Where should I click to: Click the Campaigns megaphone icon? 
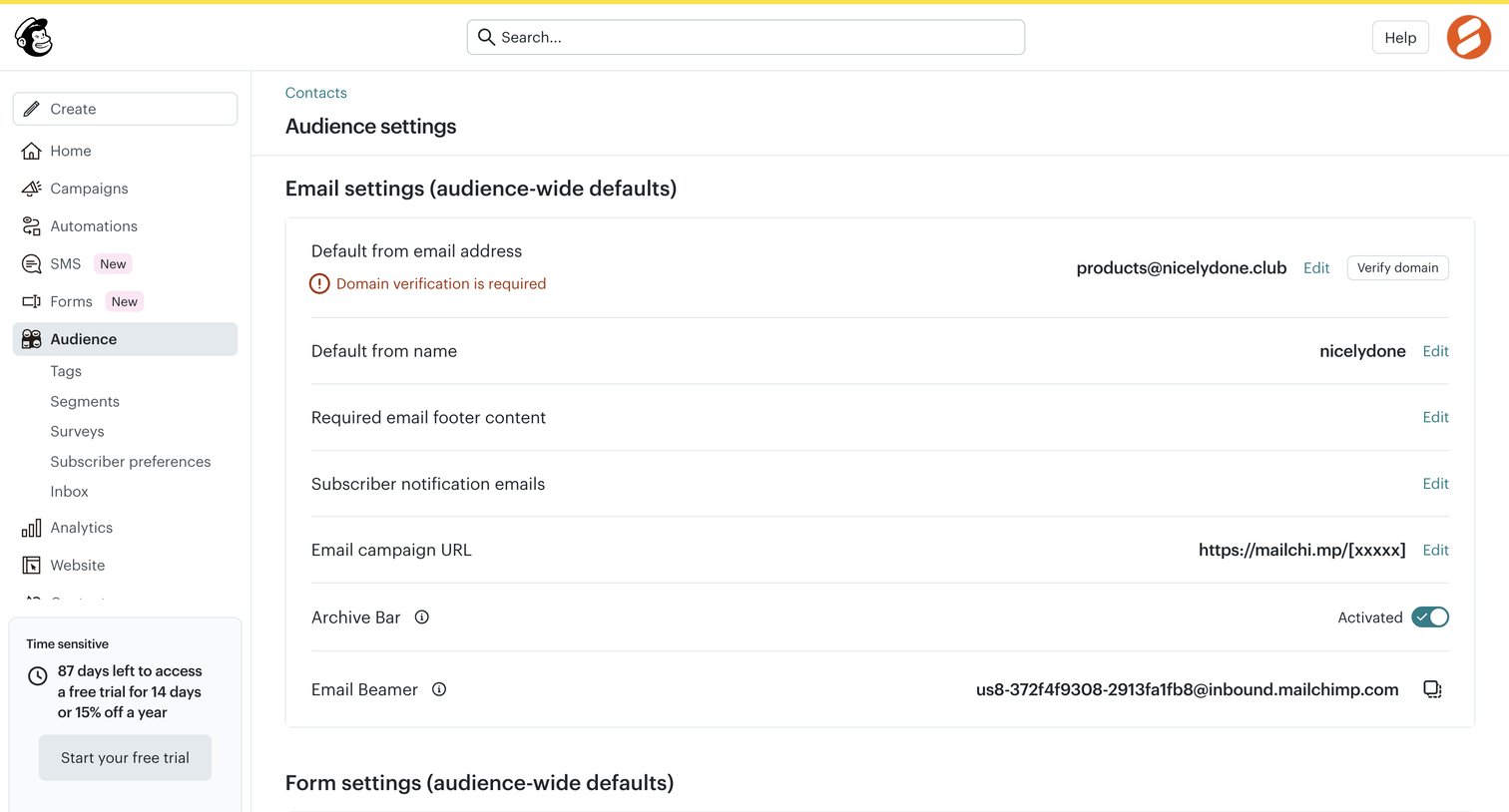coord(32,189)
